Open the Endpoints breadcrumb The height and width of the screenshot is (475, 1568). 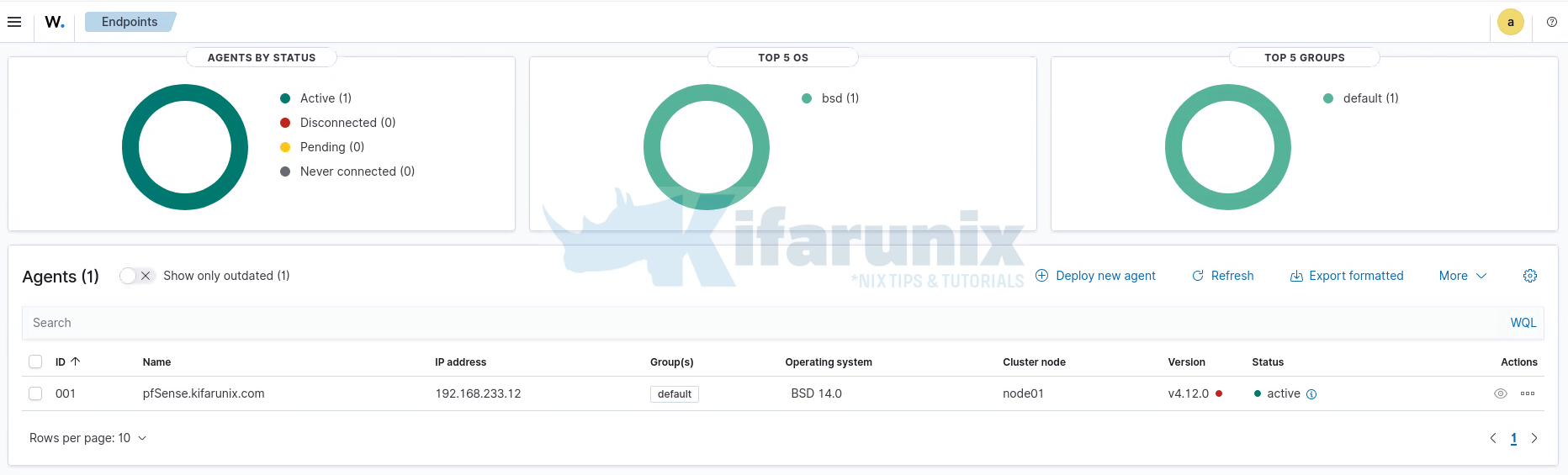(x=130, y=22)
